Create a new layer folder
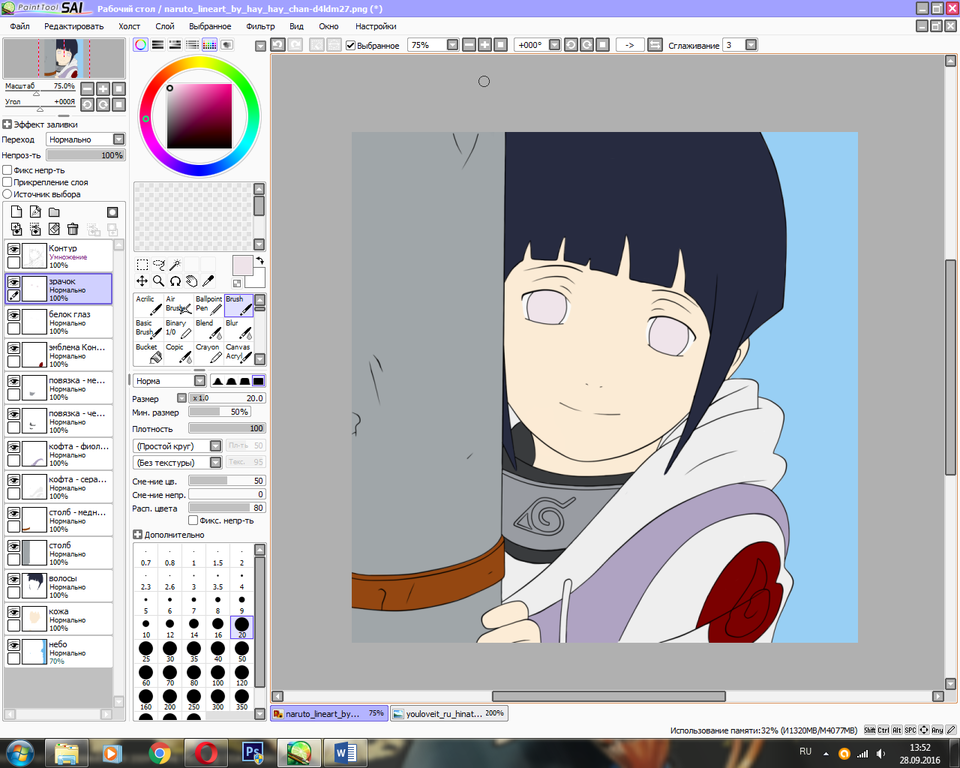 54,212
